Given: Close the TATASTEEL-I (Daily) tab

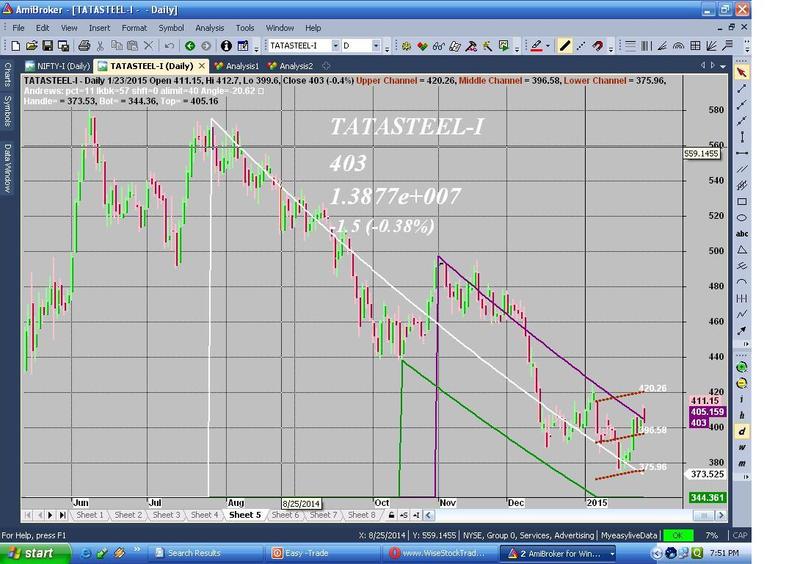Looking at the screenshot, I should [202, 66].
